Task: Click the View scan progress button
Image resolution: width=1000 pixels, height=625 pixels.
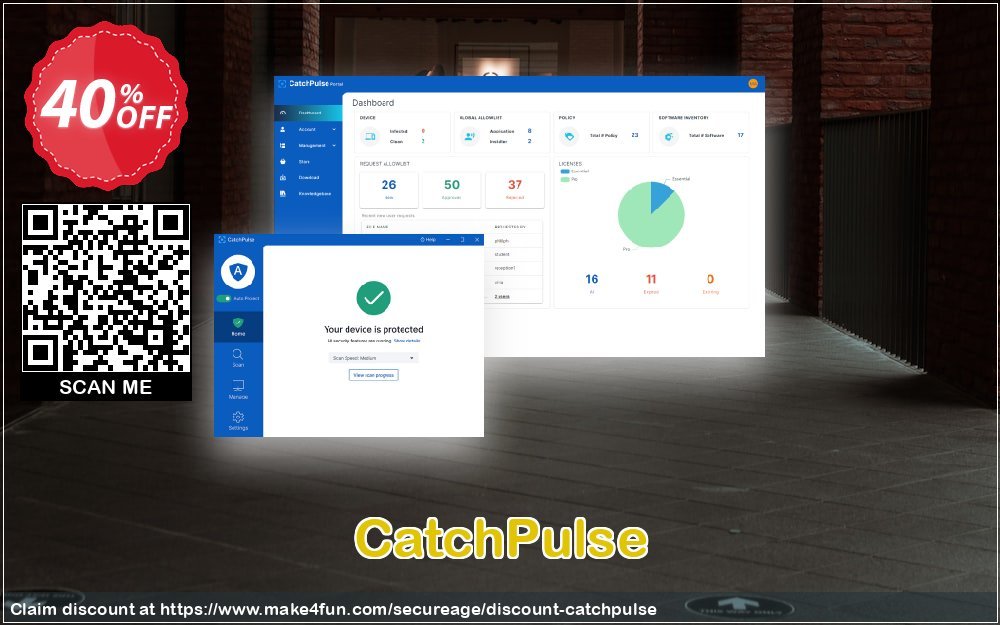Action: click(374, 375)
